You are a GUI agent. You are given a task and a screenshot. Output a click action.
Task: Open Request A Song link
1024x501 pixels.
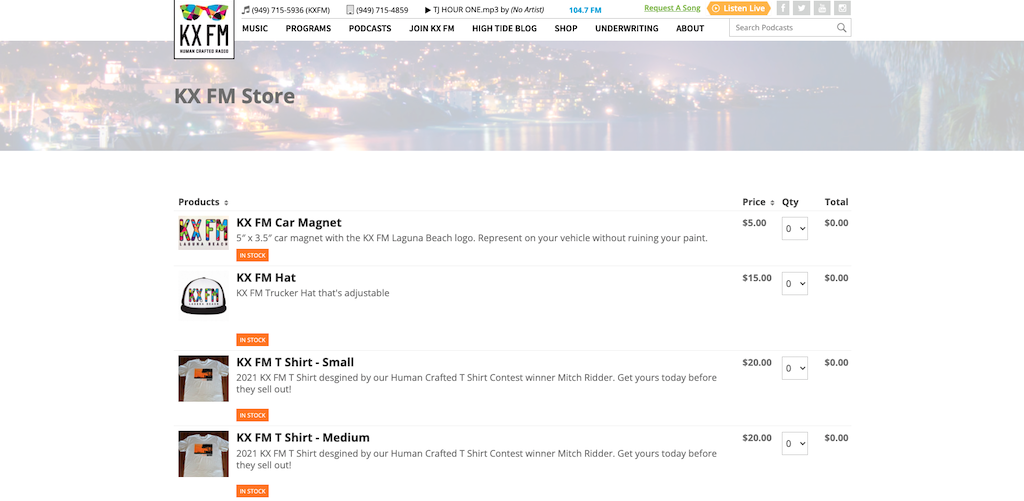pos(672,8)
